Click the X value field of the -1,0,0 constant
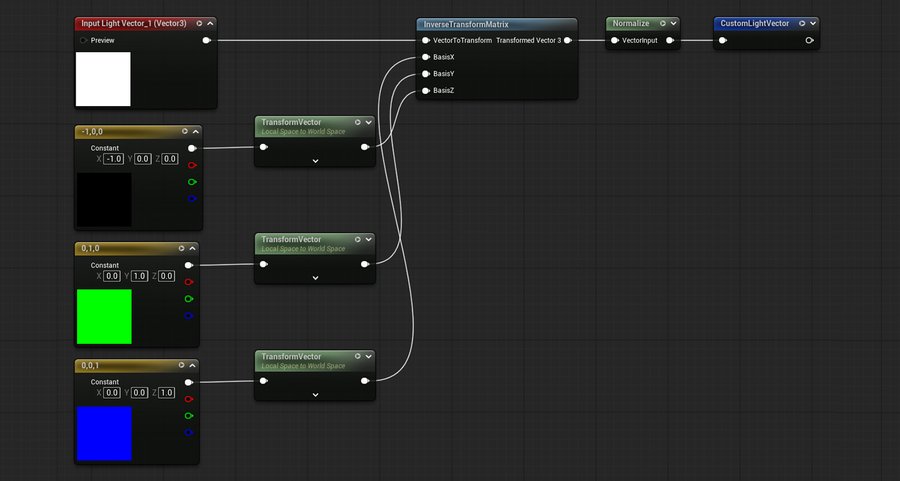The image size is (900, 481). pyautogui.click(x=114, y=159)
